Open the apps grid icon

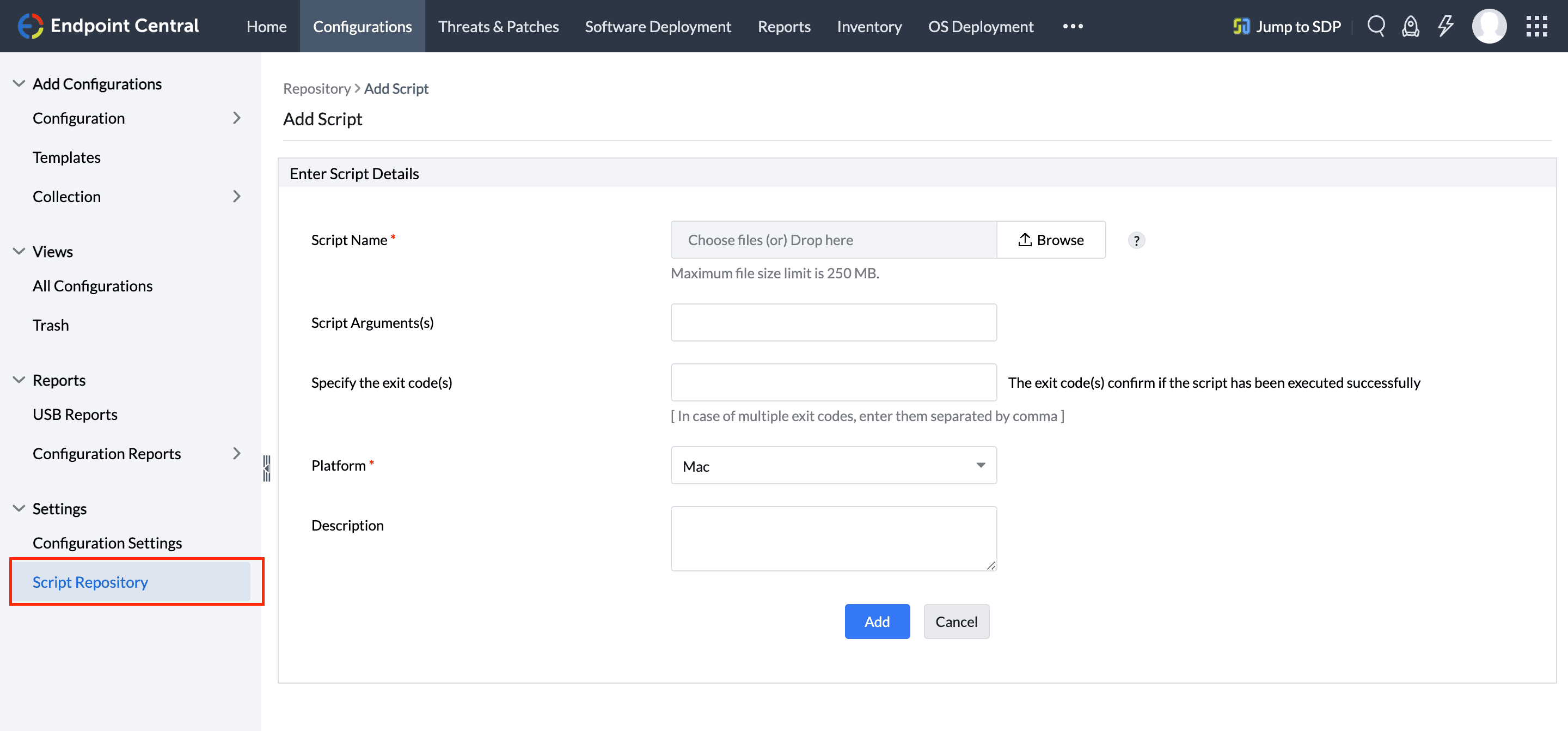point(1536,26)
